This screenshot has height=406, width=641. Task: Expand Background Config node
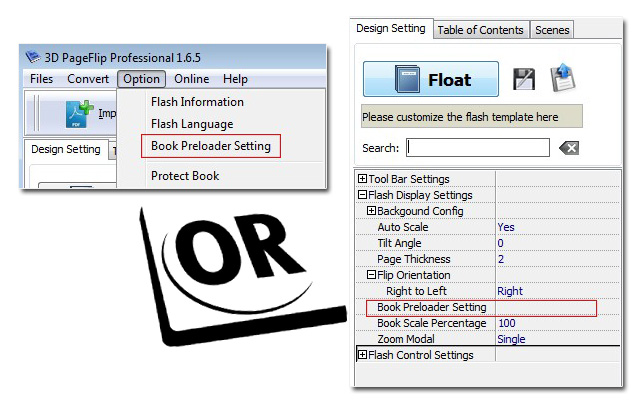point(371,211)
